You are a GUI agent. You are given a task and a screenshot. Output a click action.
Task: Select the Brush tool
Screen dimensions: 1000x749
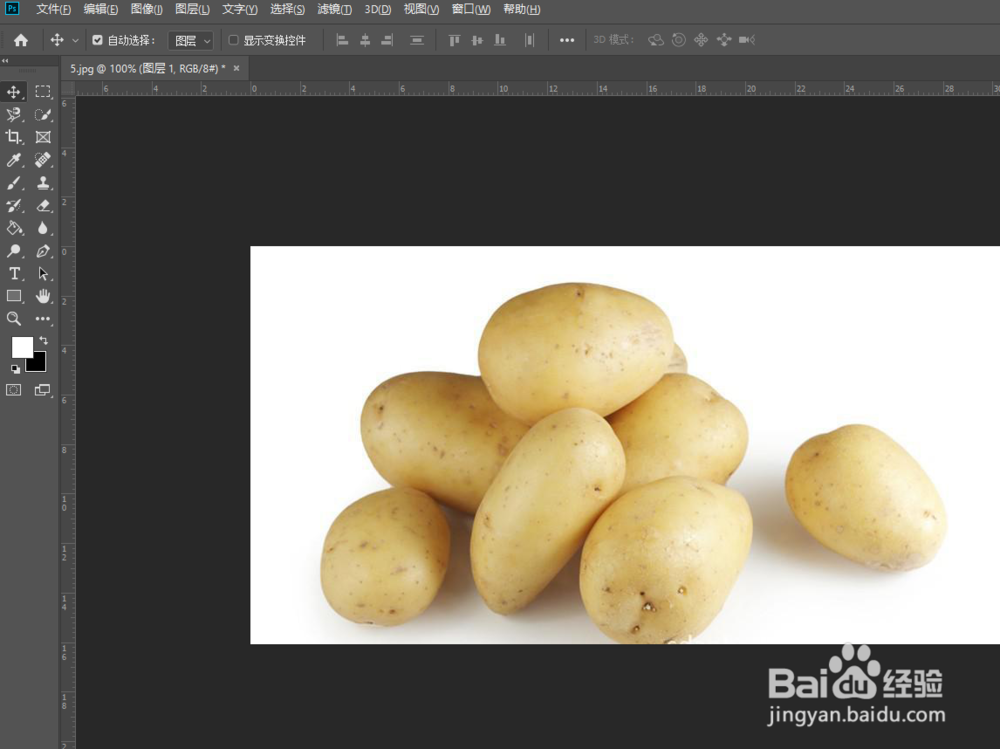click(13, 183)
